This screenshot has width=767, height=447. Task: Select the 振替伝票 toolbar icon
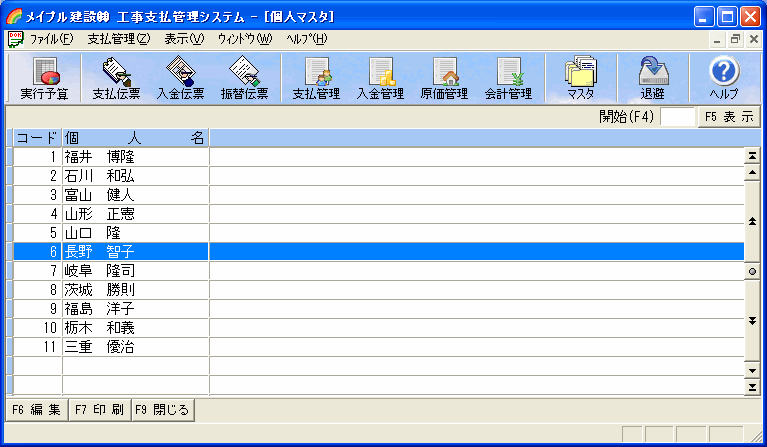pyautogui.click(x=244, y=78)
